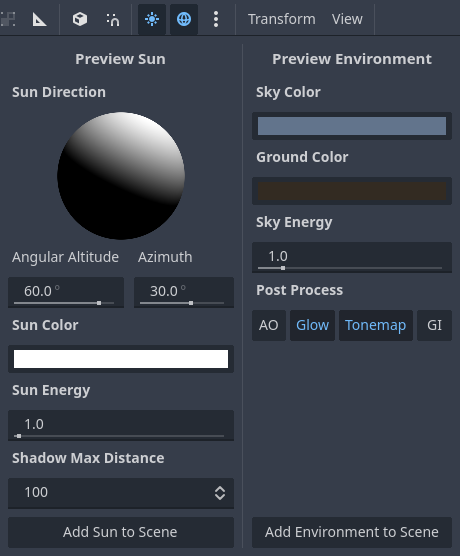This screenshot has width=460, height=556.
Task: Enable the GI post process toggle
Action: (434, 325)
